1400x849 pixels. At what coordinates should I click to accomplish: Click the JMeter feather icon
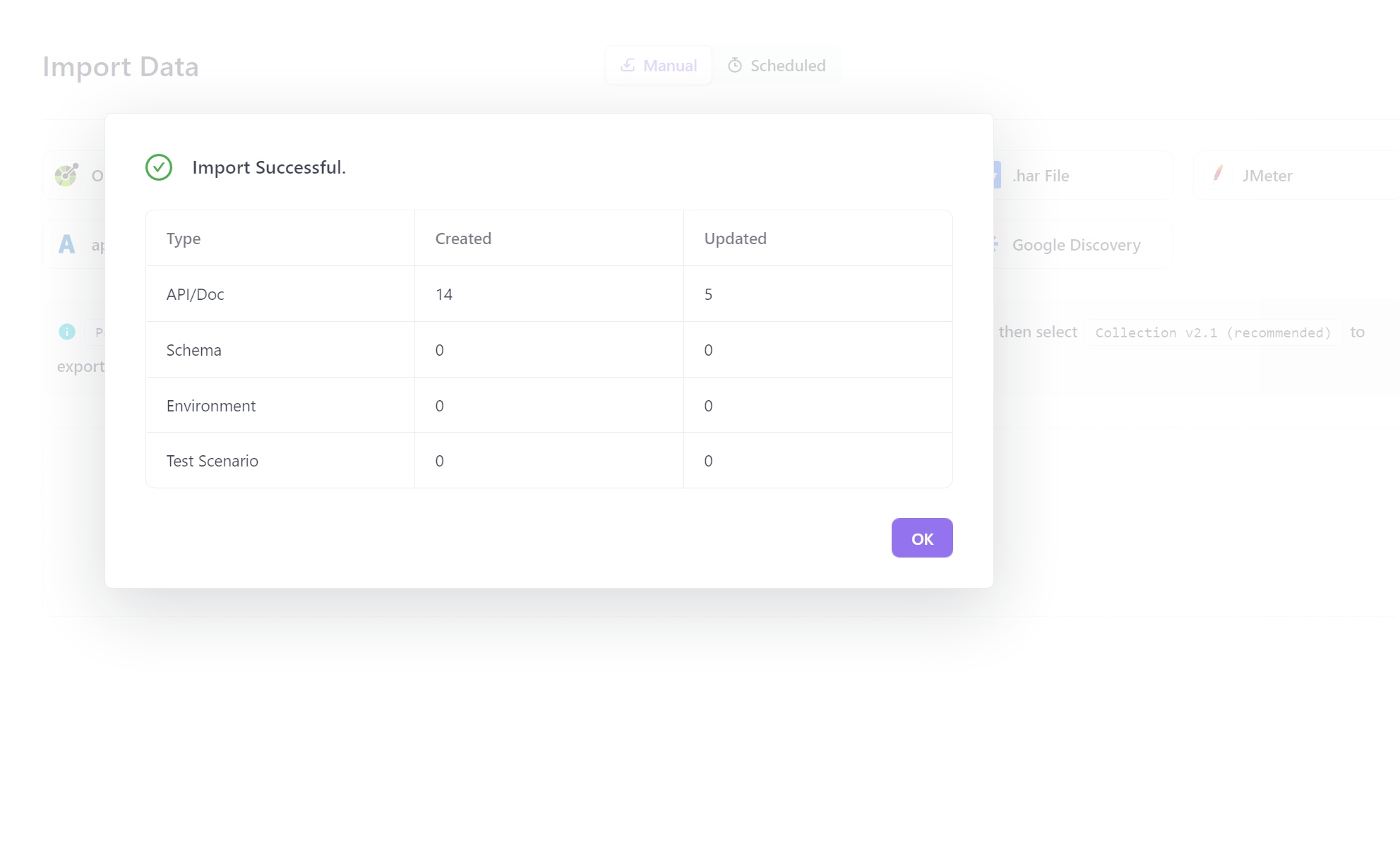tap(1218, 174)
